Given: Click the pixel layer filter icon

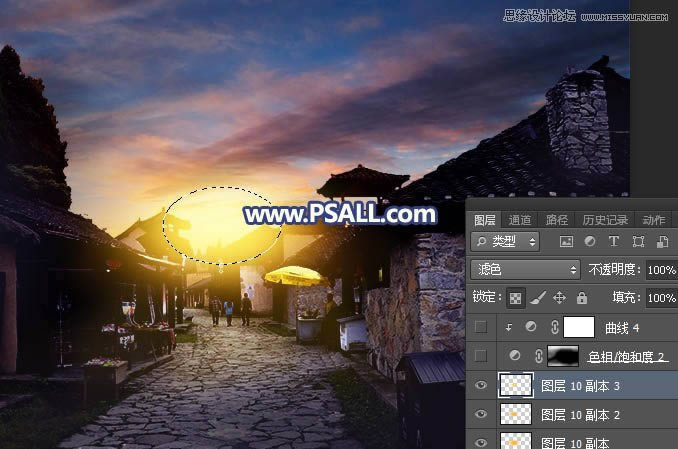Looking at the screenshot, I should pos(566,242).
